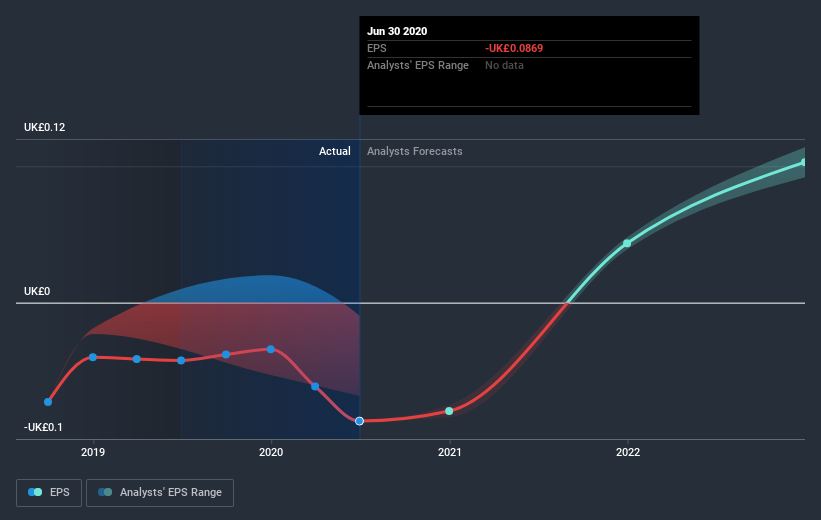Image resolution: width=821 pixels, height=520 pixels.
Task: Click the EPS legend color icon
Action: (x=35, y=492)
